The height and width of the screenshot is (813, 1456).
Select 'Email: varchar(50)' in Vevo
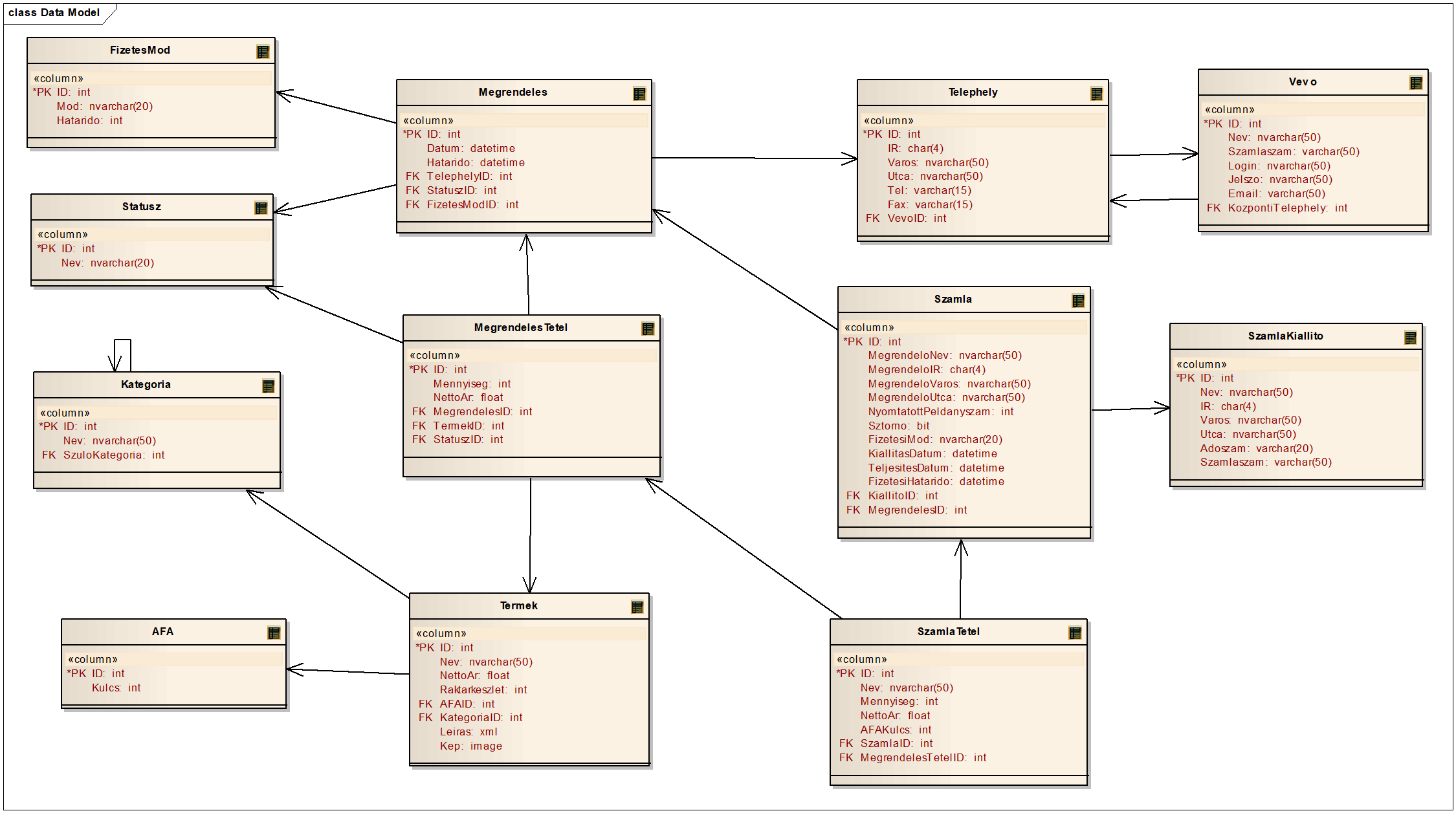(x=1277, y=194)
